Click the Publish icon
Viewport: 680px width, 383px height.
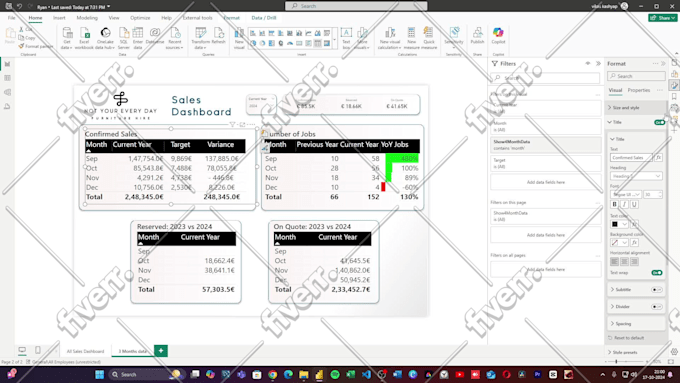pyautogui.click(x=477, y=36)
